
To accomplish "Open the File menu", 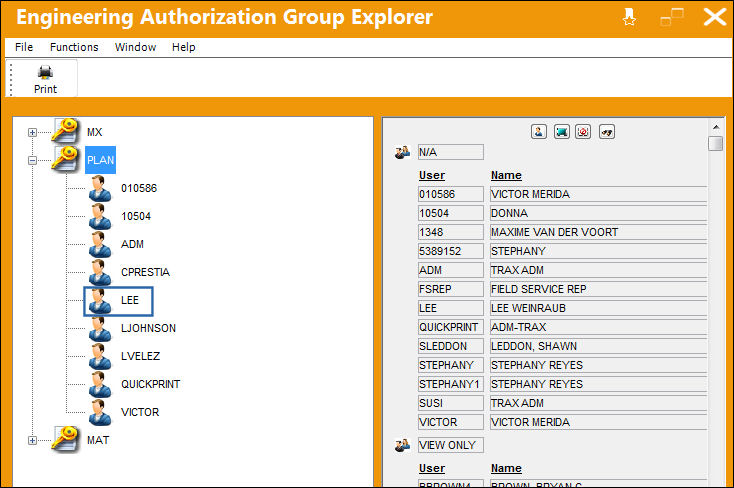I will 24,47.
